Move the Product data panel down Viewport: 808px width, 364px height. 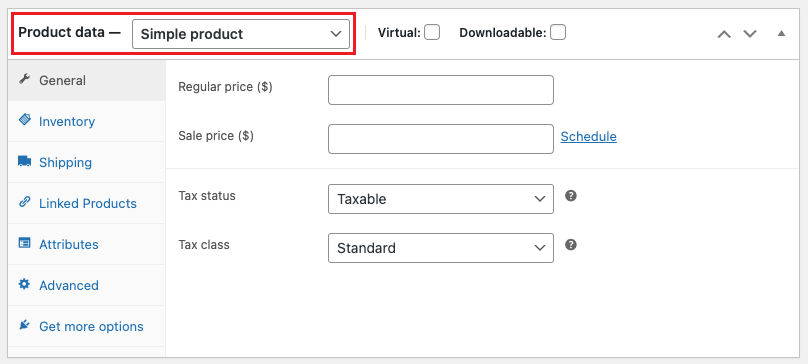[x=750, y=34]
